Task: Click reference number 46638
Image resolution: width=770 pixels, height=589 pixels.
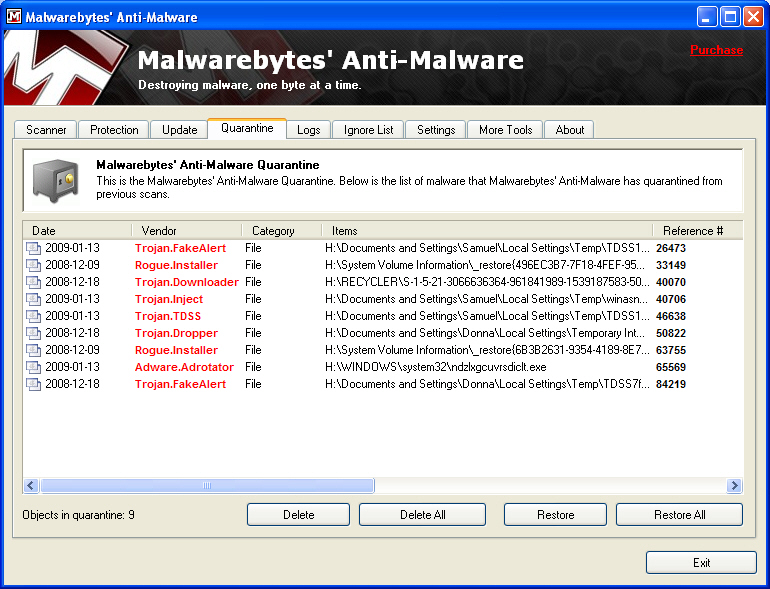Action: click(671, 316)
